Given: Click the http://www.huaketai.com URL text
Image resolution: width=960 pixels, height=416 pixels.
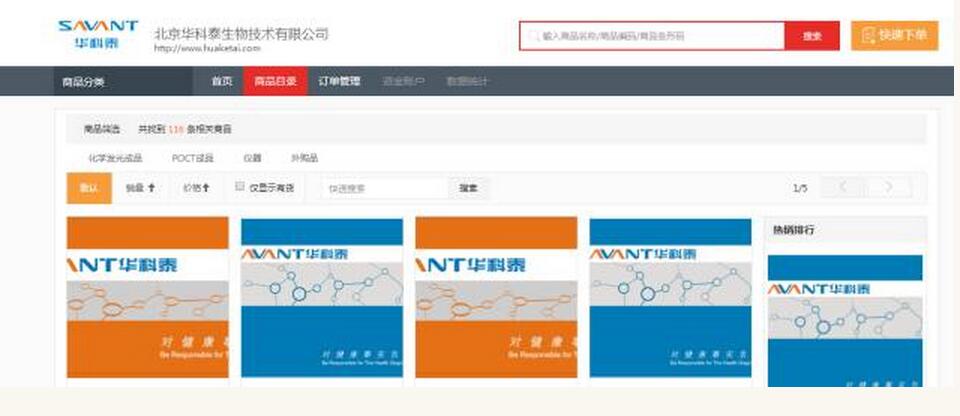Looking at the screenshot, I should 207,48.
